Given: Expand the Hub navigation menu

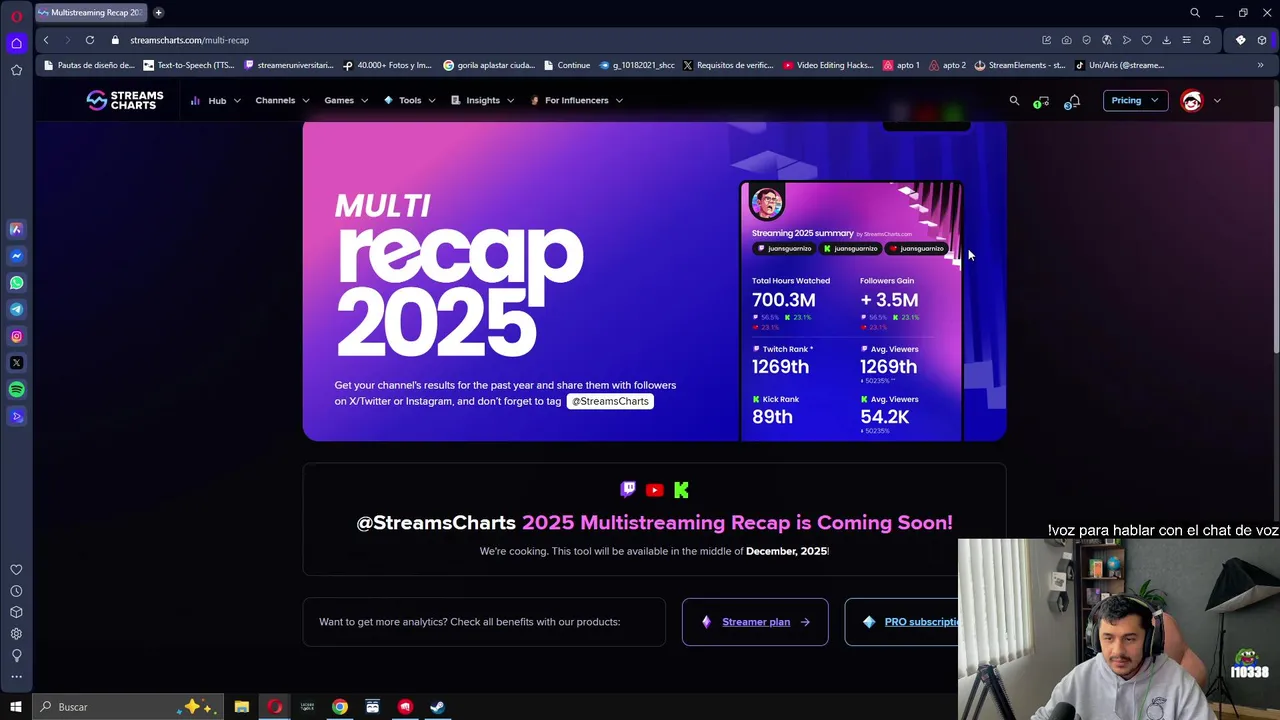Looking at the screenshot, I should pos(216,100).
